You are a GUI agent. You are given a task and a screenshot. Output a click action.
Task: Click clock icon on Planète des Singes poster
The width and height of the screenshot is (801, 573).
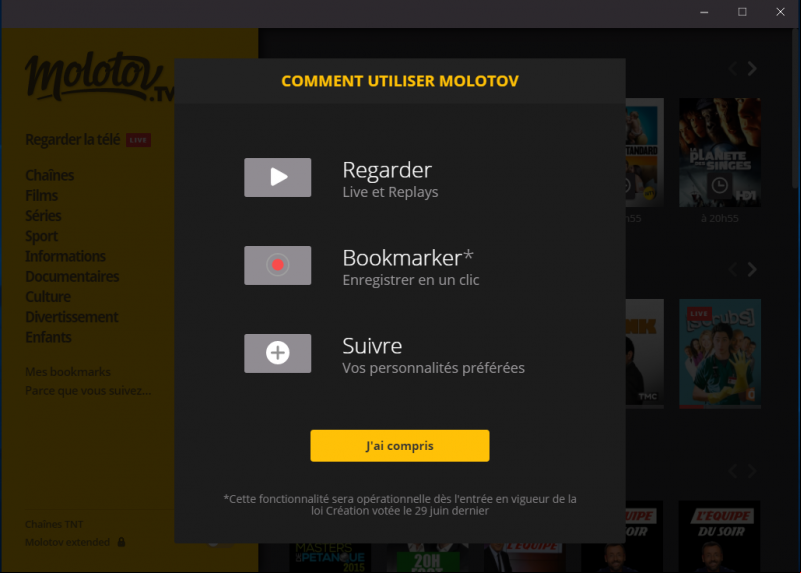click(x=720, y=185)
